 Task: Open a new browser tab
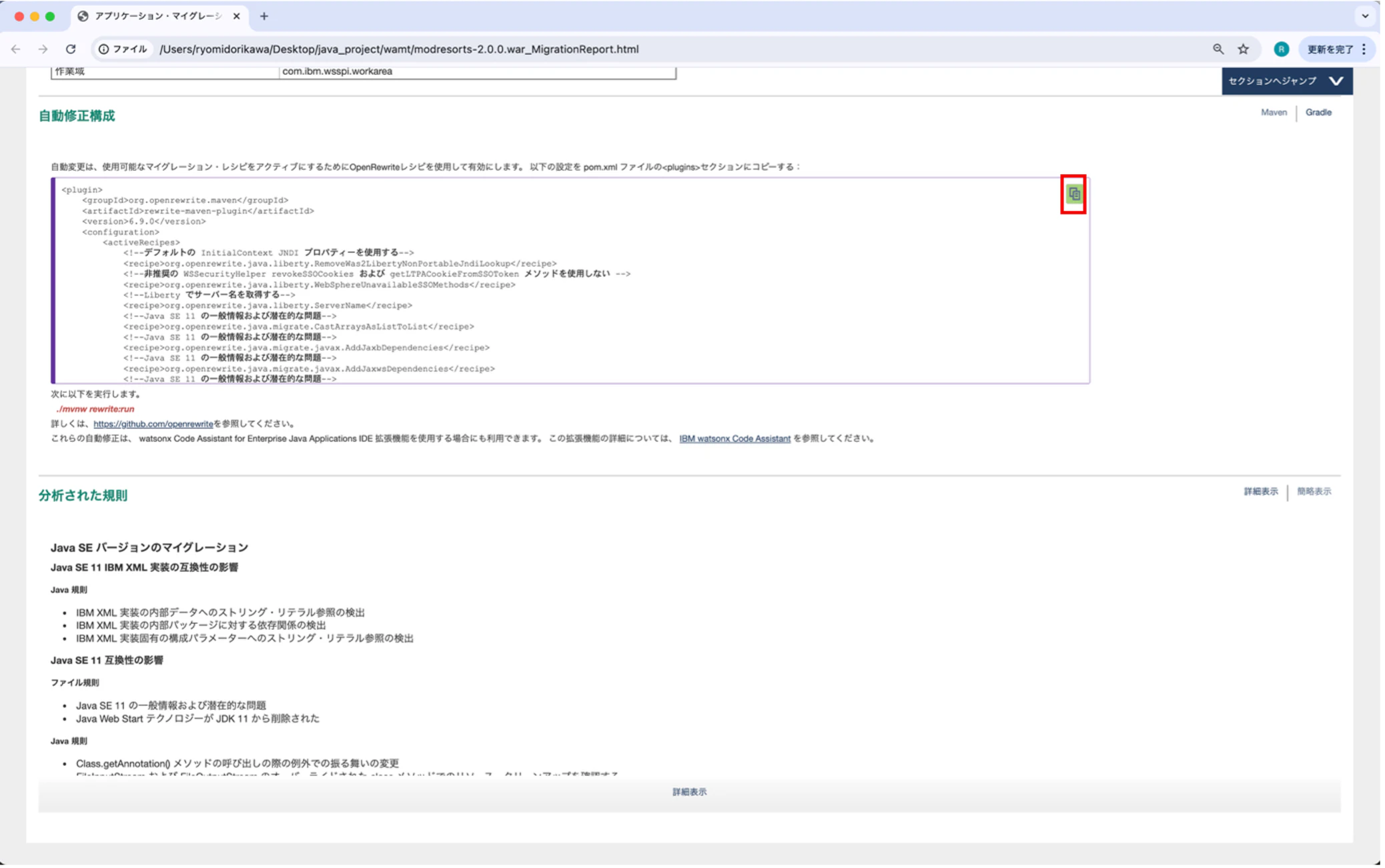[x=264, y=16]
